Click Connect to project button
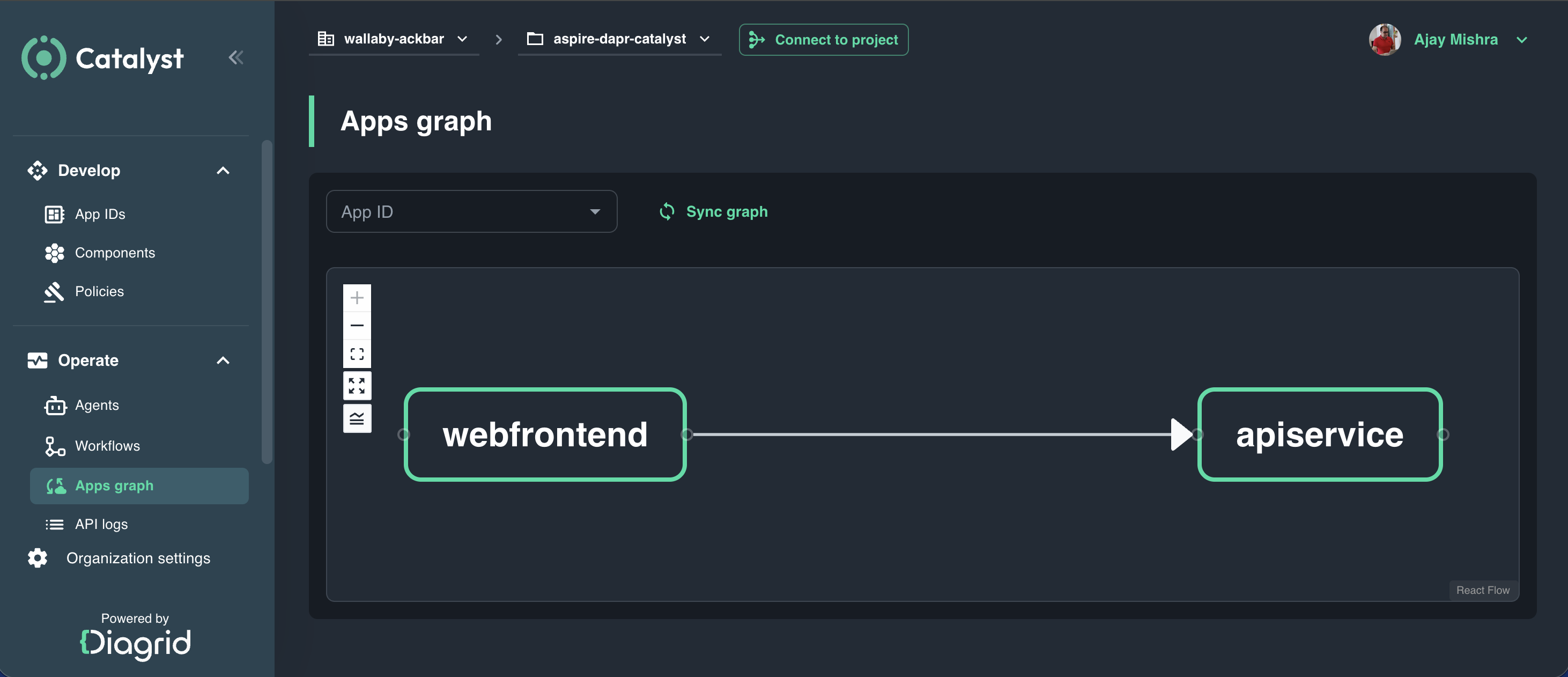The image size is (1568, 677). click(x=824, y=40)
